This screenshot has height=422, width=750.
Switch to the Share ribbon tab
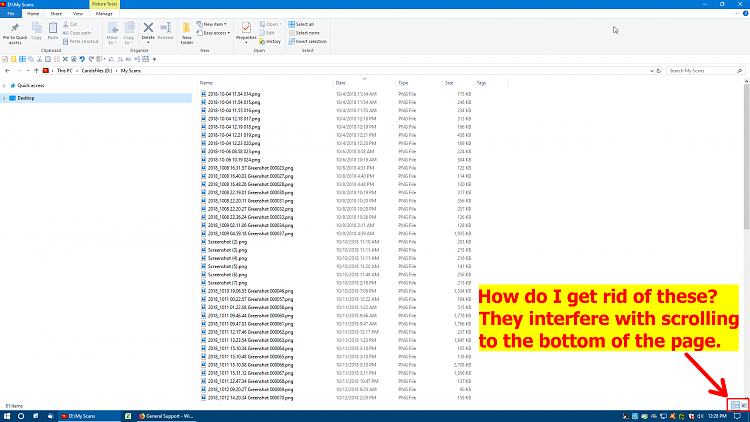click(x=56, y=14)
